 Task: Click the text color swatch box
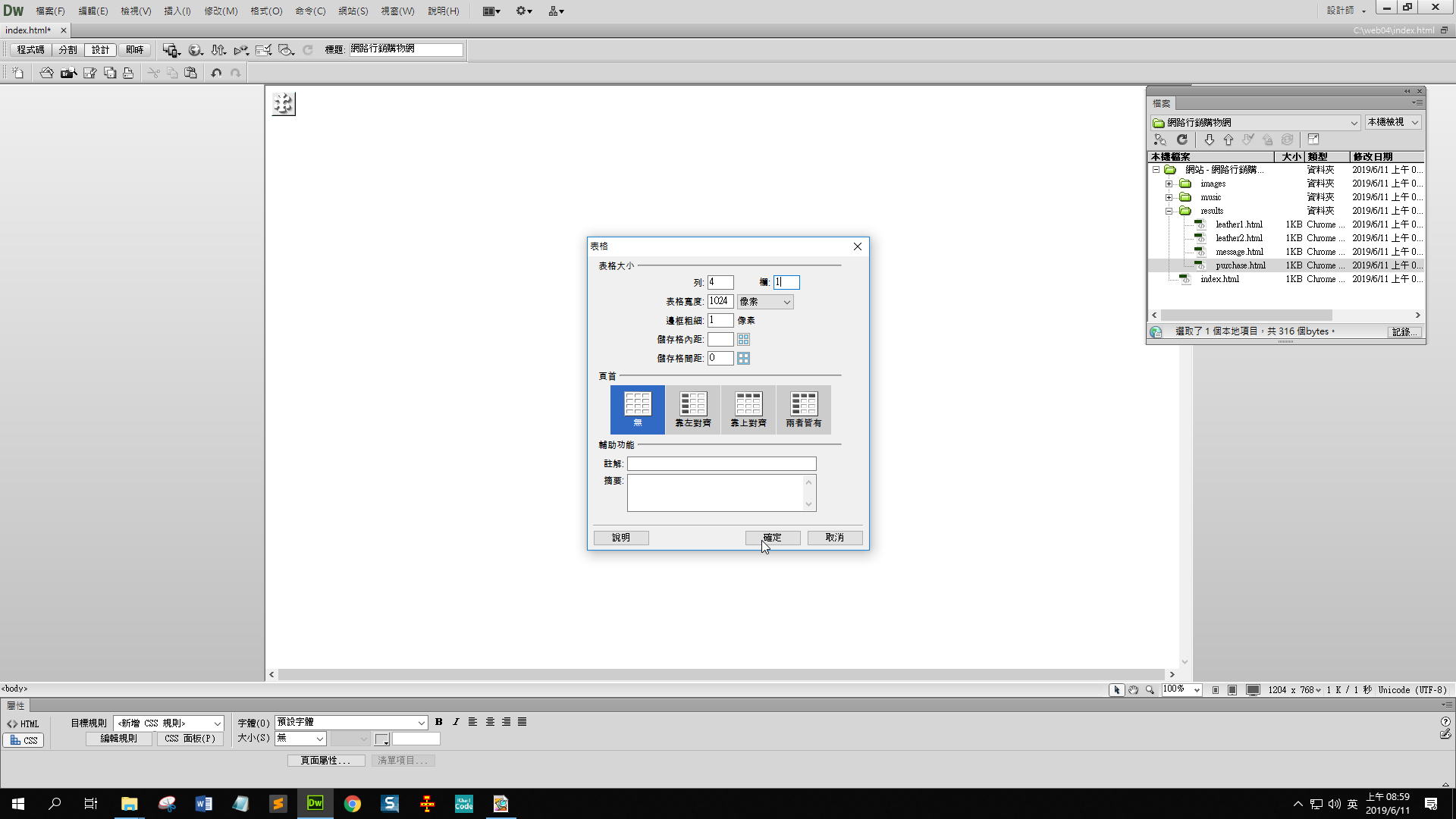(381, 739)
